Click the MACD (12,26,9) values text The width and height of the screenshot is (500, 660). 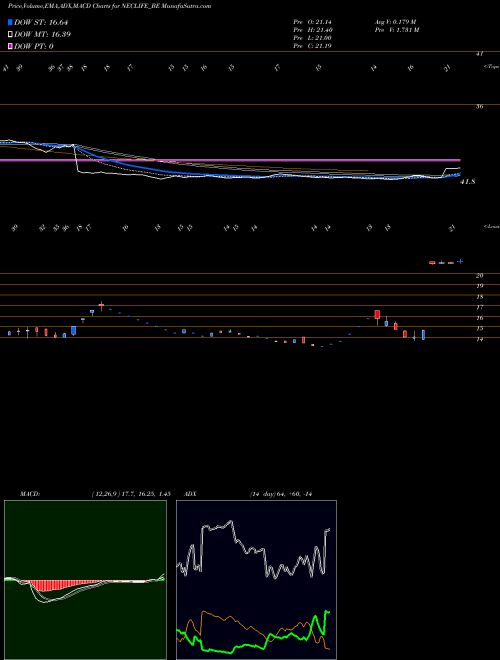click(131, 494)
